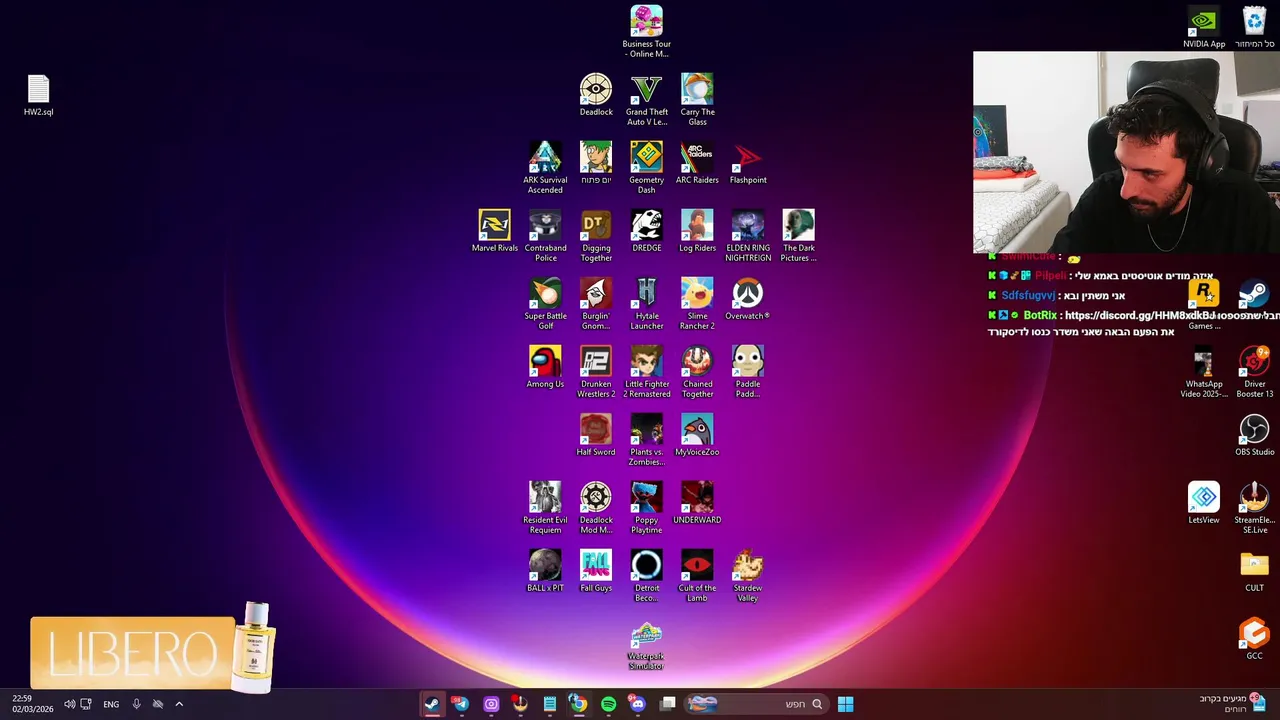Select ARK Survival Ascended shortcut
Screen dimensions: 1280x720
(x=545, y=168)
